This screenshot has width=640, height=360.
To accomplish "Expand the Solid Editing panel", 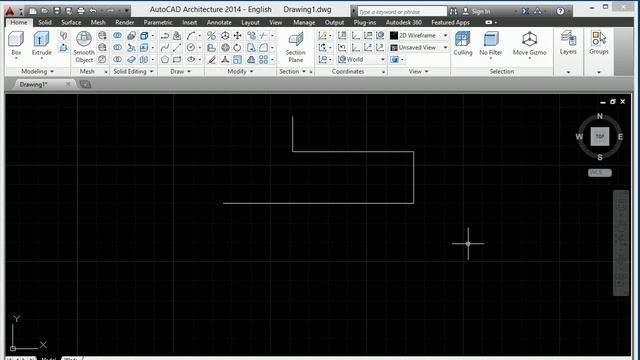I will pos(133,71).
